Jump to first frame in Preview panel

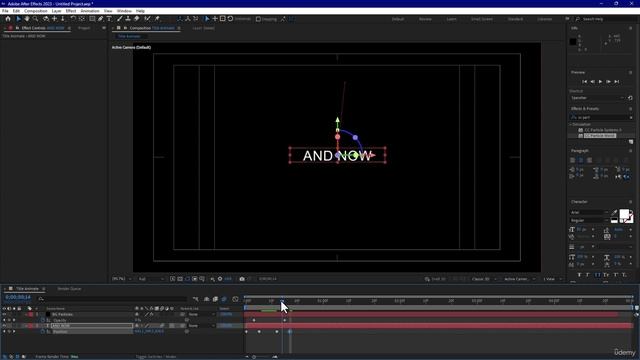point(584,82)
